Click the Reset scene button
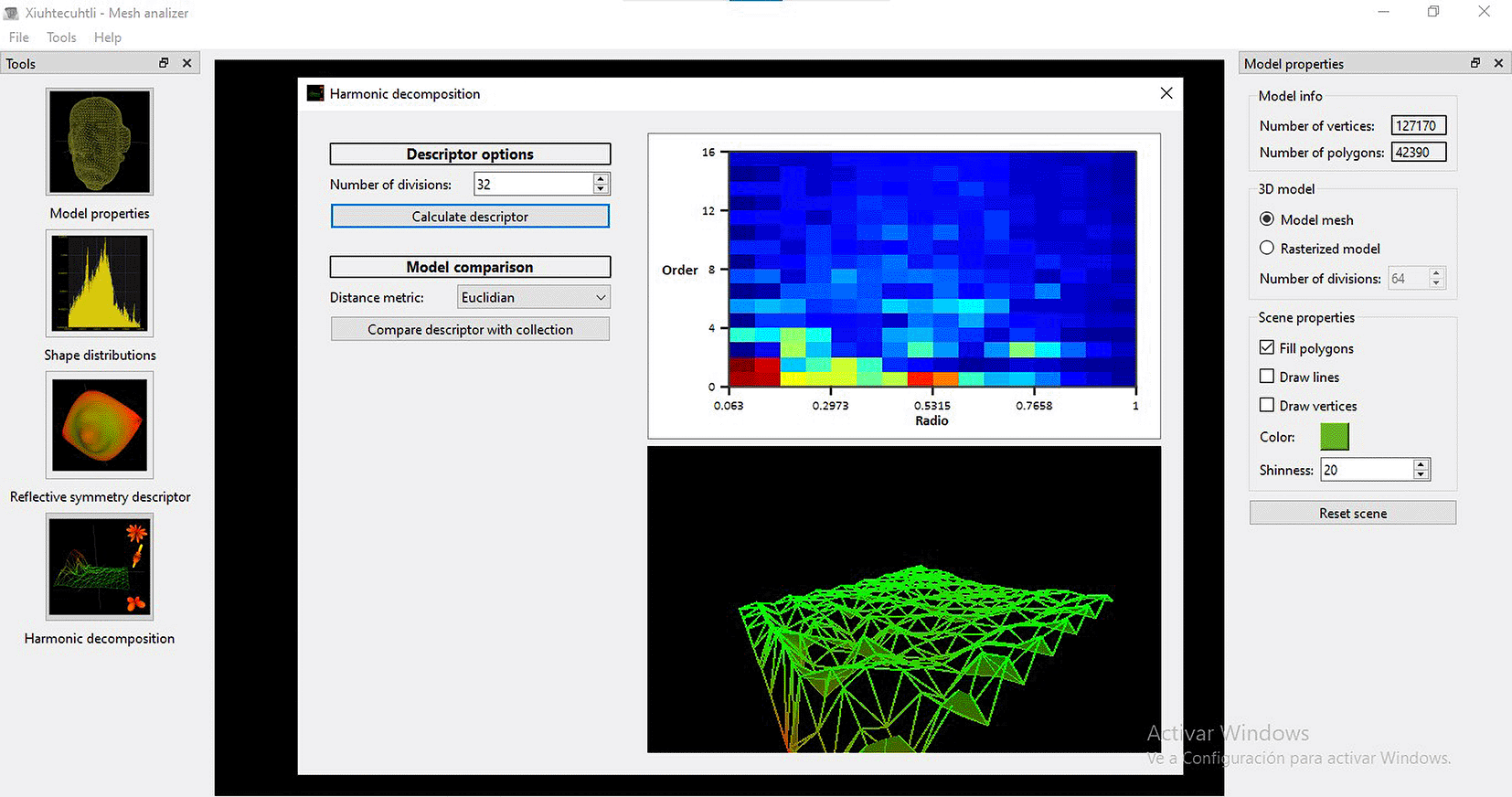Image resolution: width=1512 pixels, height=797 pixels. click(x=1353, y=513)
